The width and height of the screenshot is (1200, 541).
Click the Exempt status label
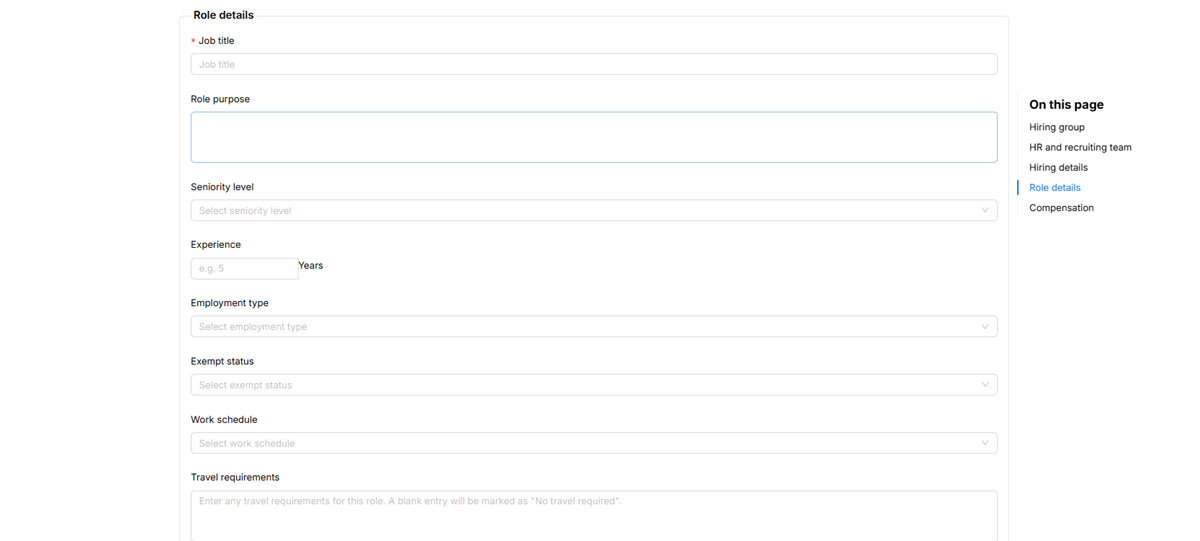(x=222, y=361)
